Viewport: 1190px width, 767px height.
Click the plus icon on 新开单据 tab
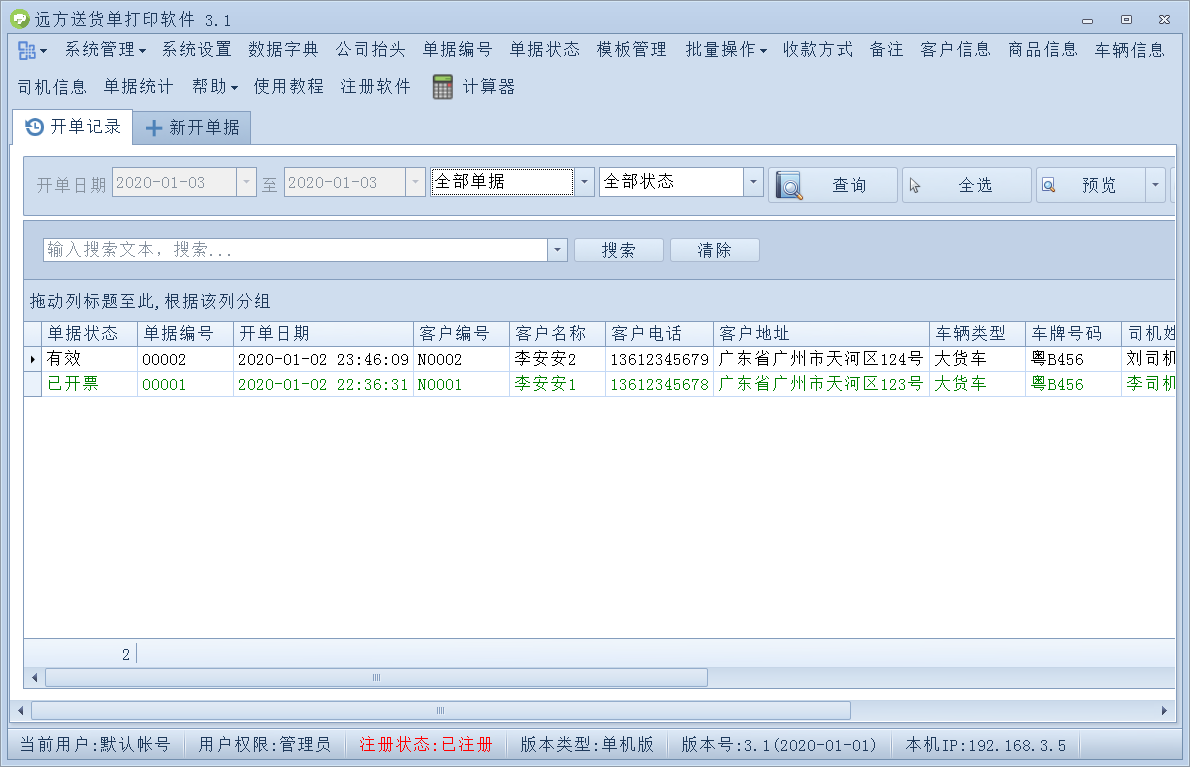coord(154,127)
